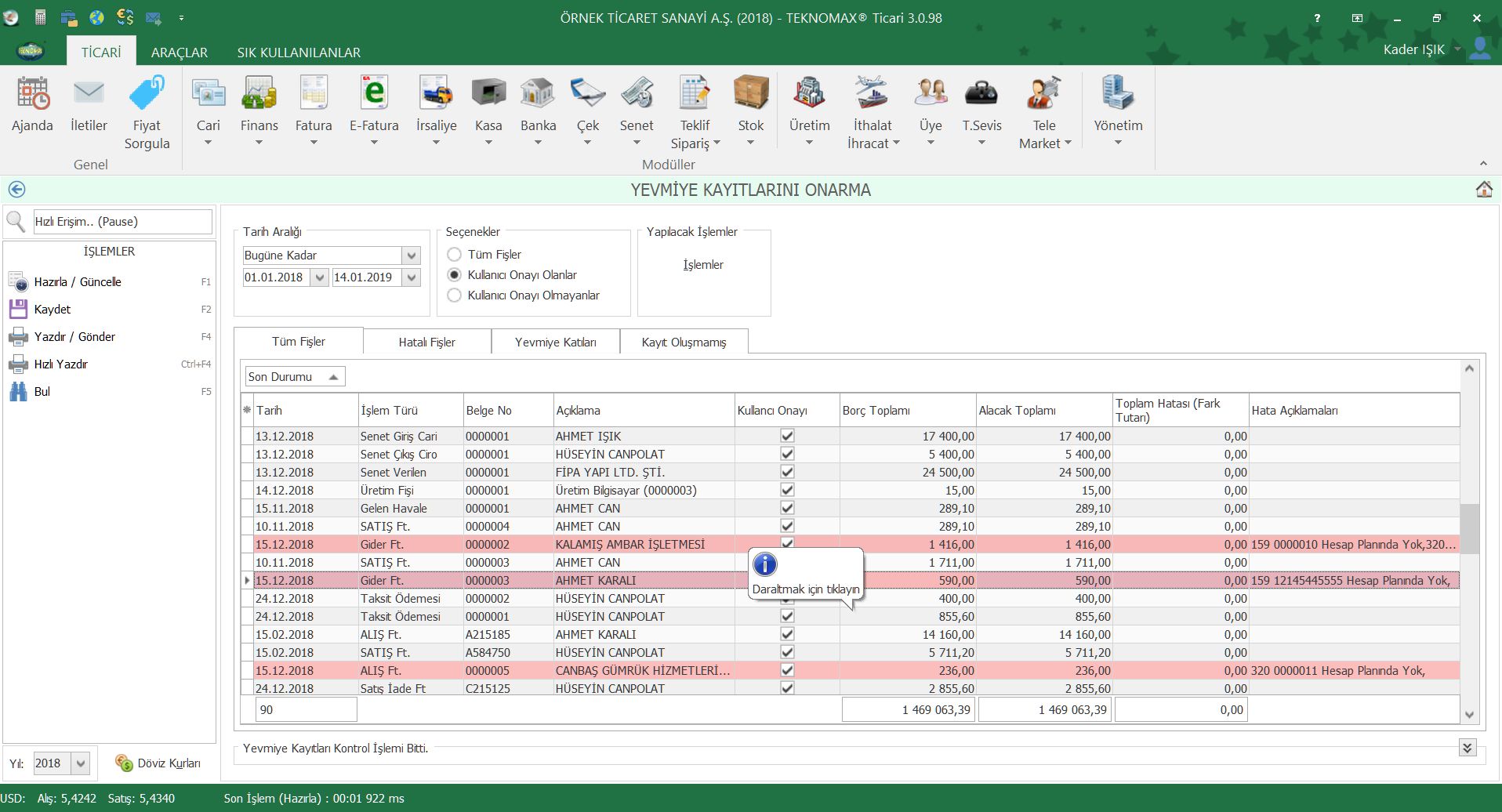Image resolution: width=1502 pixels, height=812 pixels.
Task: Switch to the Hatalı Fişler tab
Action: tap(426, 343)
